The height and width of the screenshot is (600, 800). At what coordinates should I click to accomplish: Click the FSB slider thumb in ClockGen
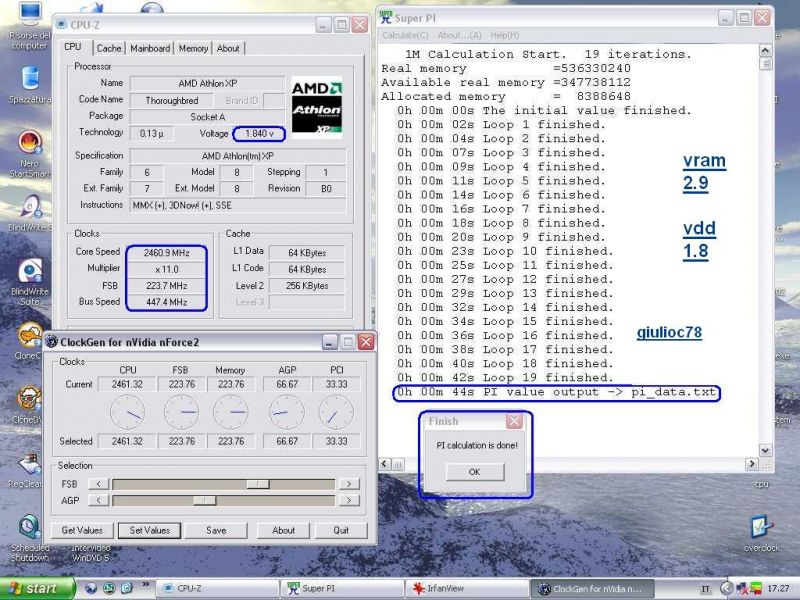tap(258, 484)
